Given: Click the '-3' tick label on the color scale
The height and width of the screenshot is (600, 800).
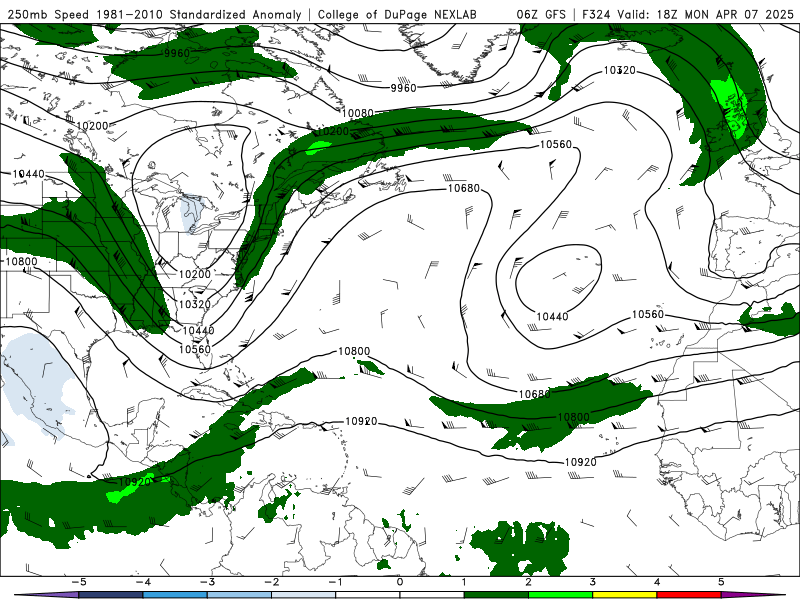Looking at the screenshot, I should (207, 582).
